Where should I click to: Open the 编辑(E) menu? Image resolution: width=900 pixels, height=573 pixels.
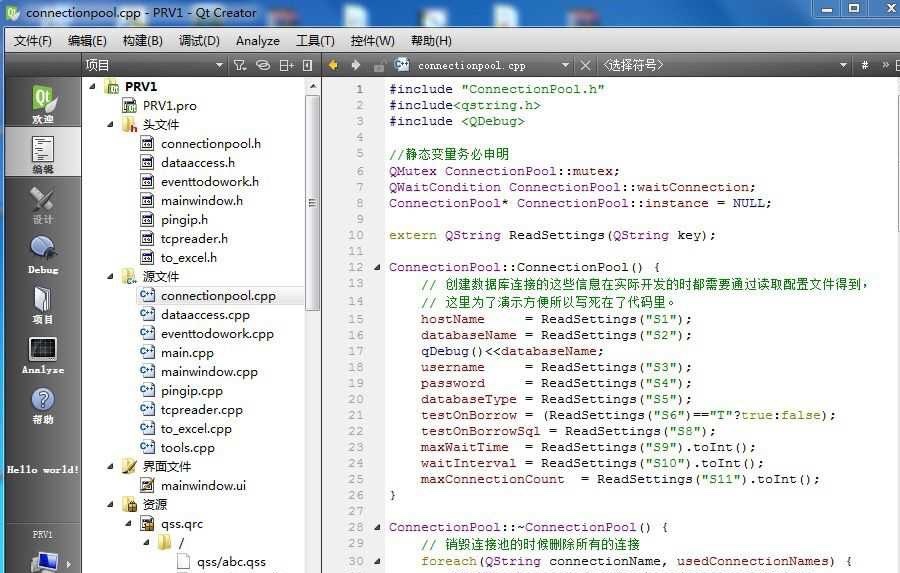(87, 41)
